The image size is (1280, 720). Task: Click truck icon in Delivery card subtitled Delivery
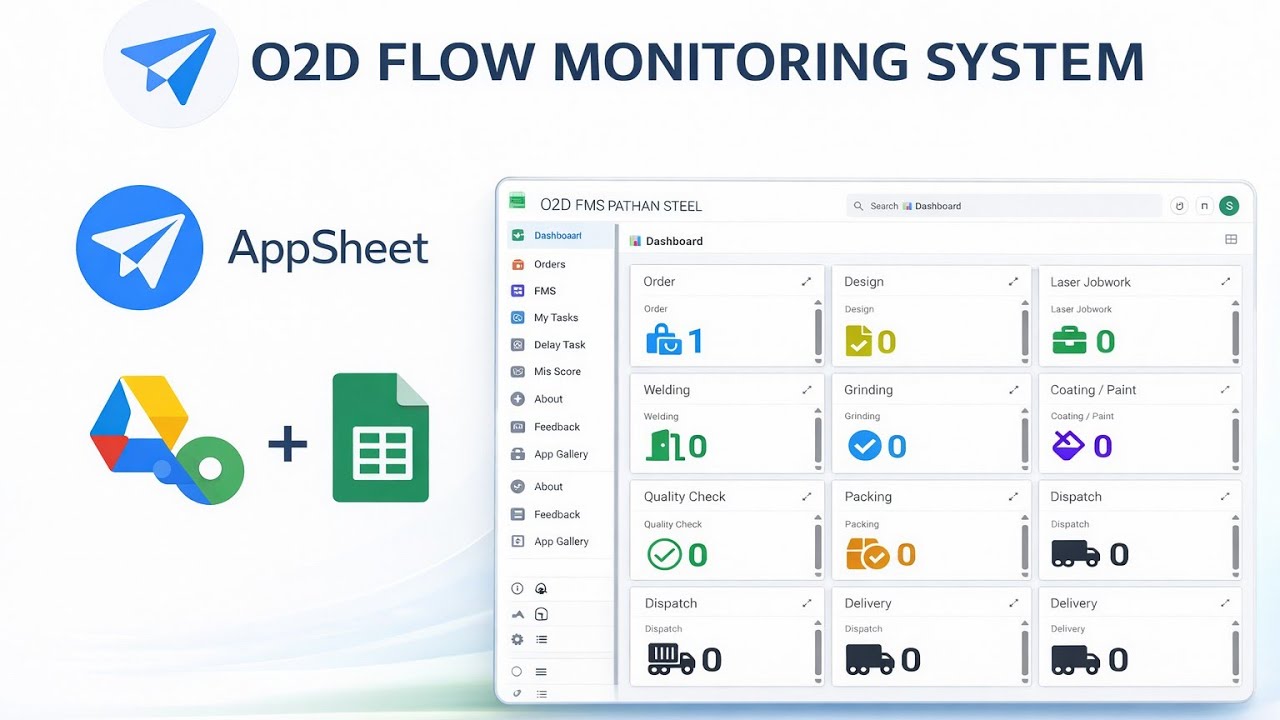(x=1076, y=660)
